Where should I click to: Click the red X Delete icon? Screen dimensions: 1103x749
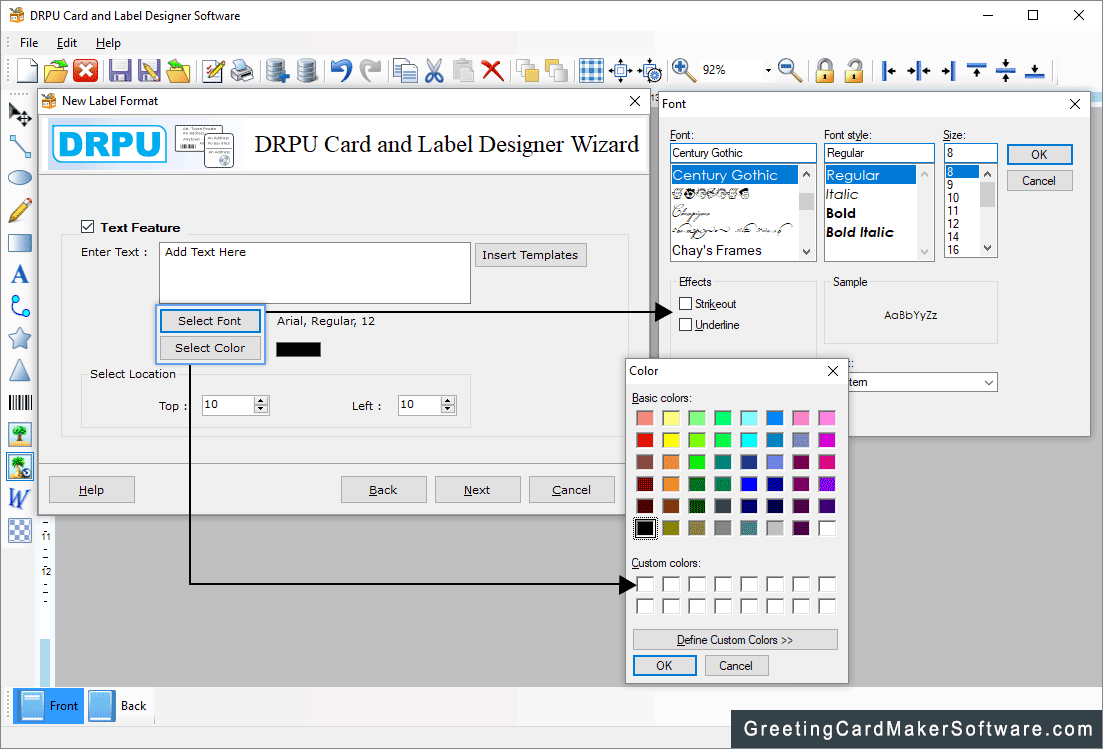pos(492,70)
